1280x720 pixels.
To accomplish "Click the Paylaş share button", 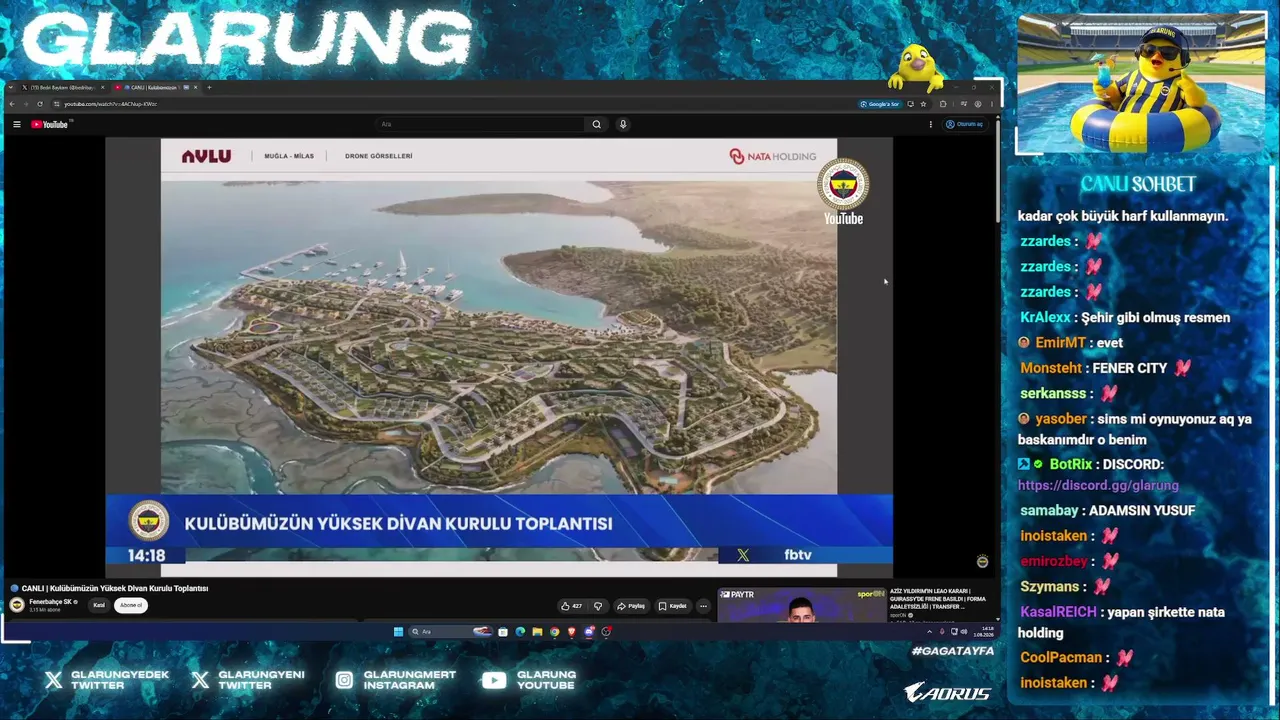I will [631, 606].
